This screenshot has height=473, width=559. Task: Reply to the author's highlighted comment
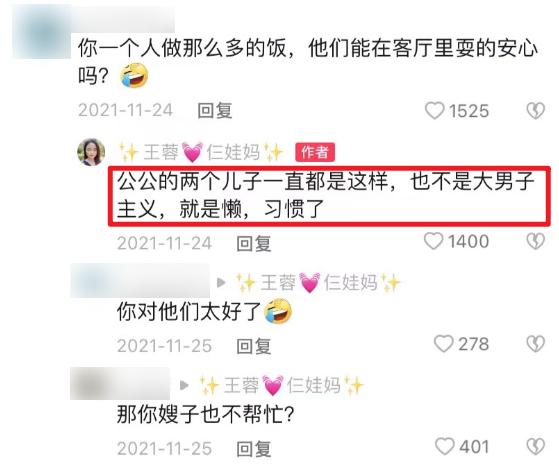(x=254, y=244)
